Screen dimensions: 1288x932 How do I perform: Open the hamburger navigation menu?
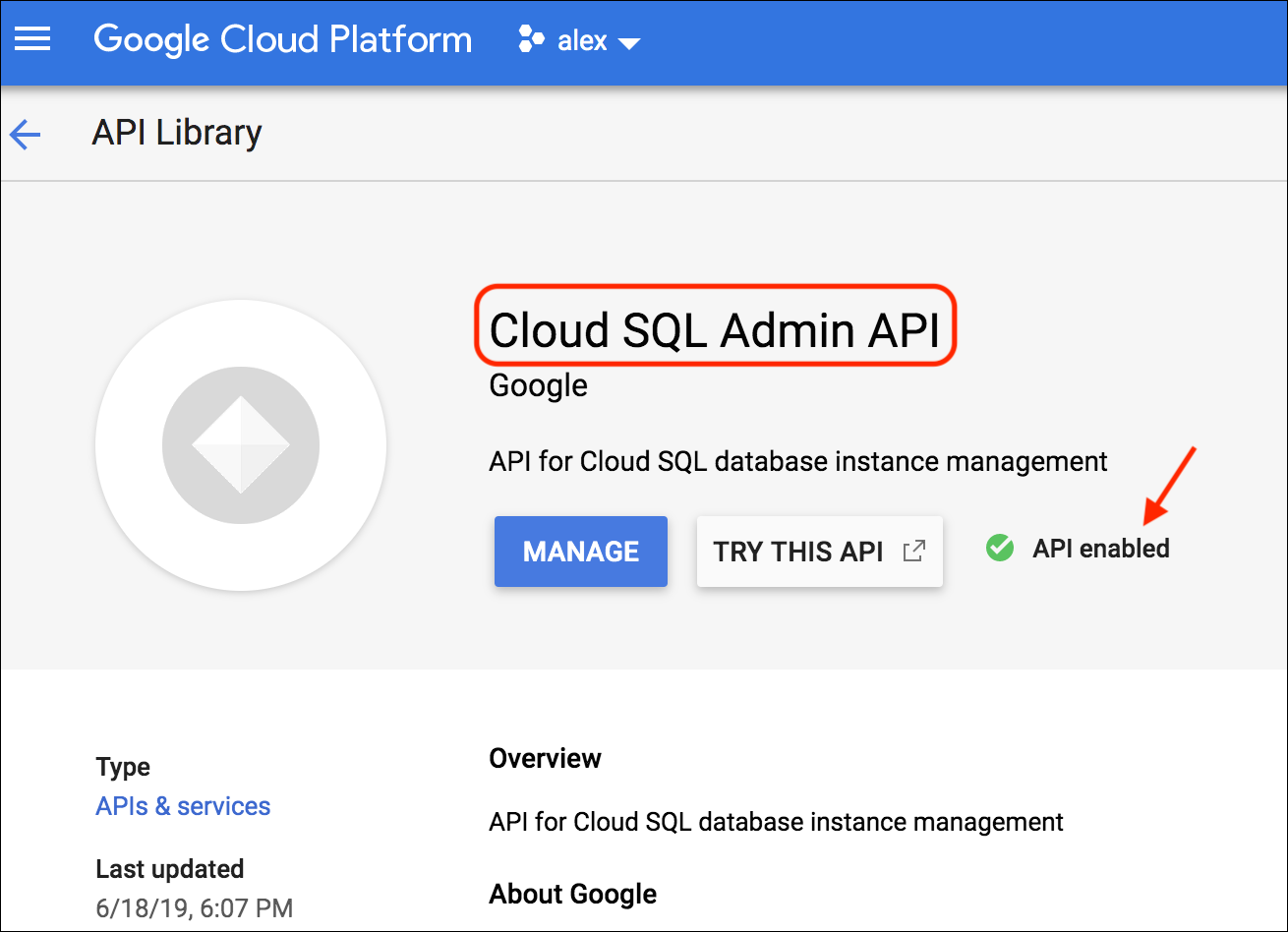pyautogui.click(x=32, y=40)
